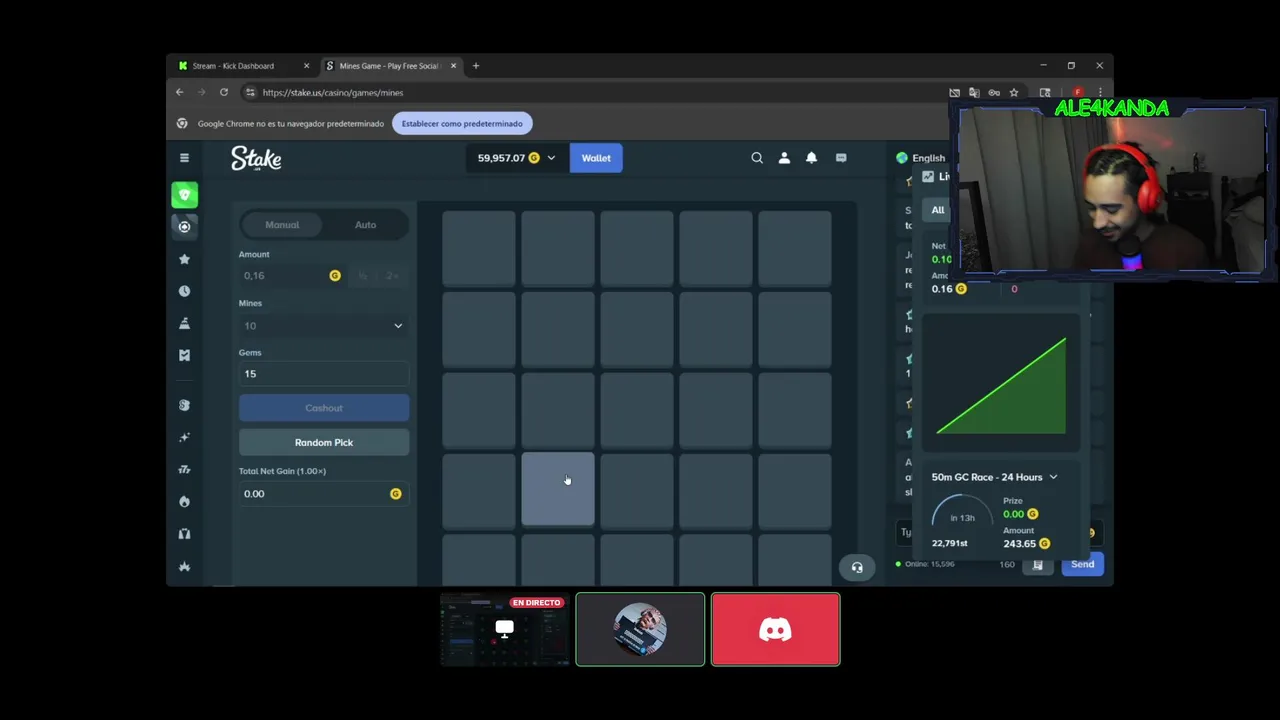The image size is (1280, 720).
Task: Click the casino chip sidebar icon
Action: (184, 226)
